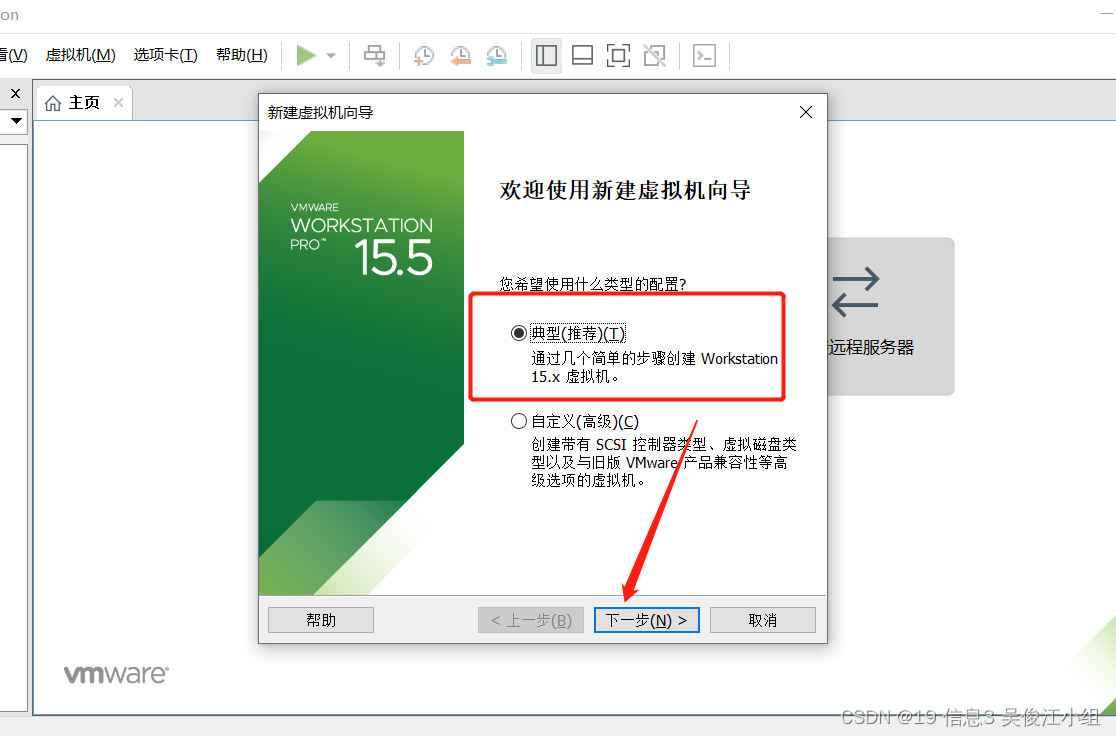The image size is (1116, 736).
Task: Click the wizard's 帮助 button
Action: click(321, 620)
